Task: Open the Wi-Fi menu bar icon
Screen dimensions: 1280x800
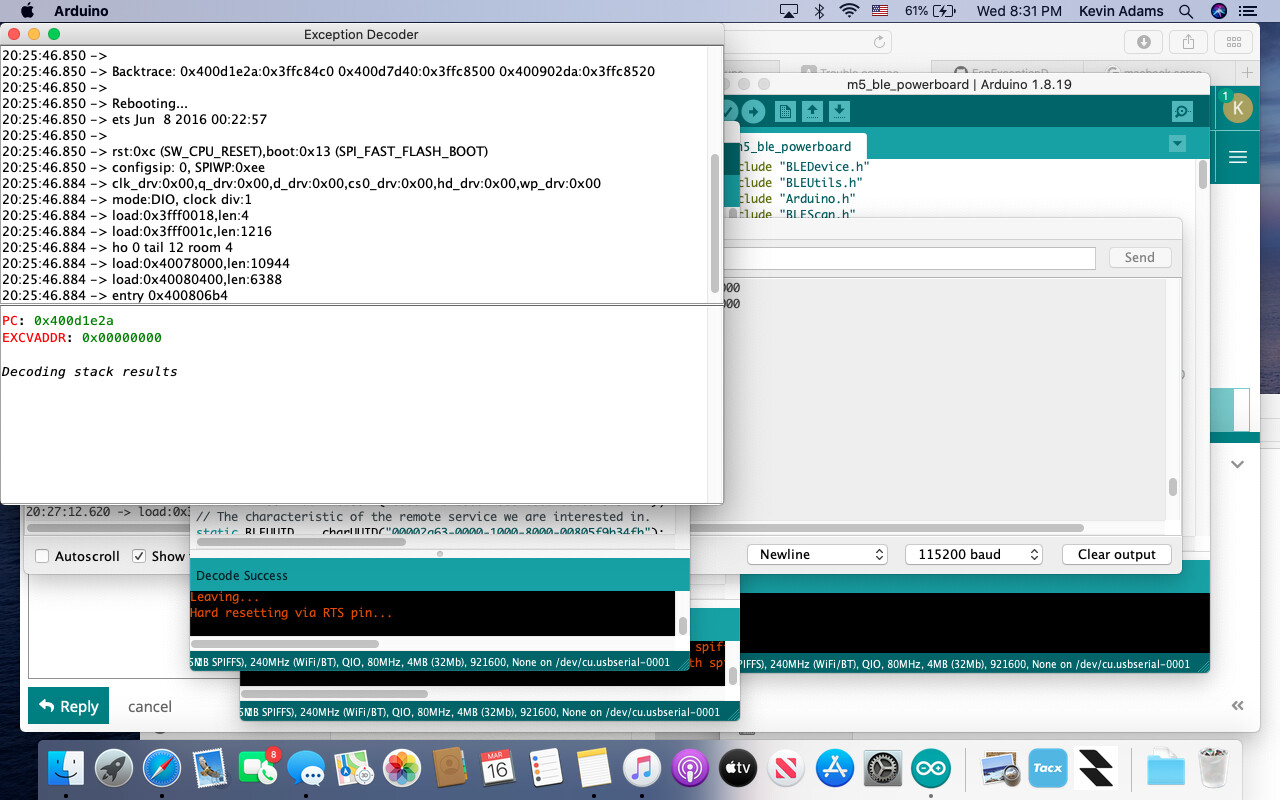Action: pos(850,11)
